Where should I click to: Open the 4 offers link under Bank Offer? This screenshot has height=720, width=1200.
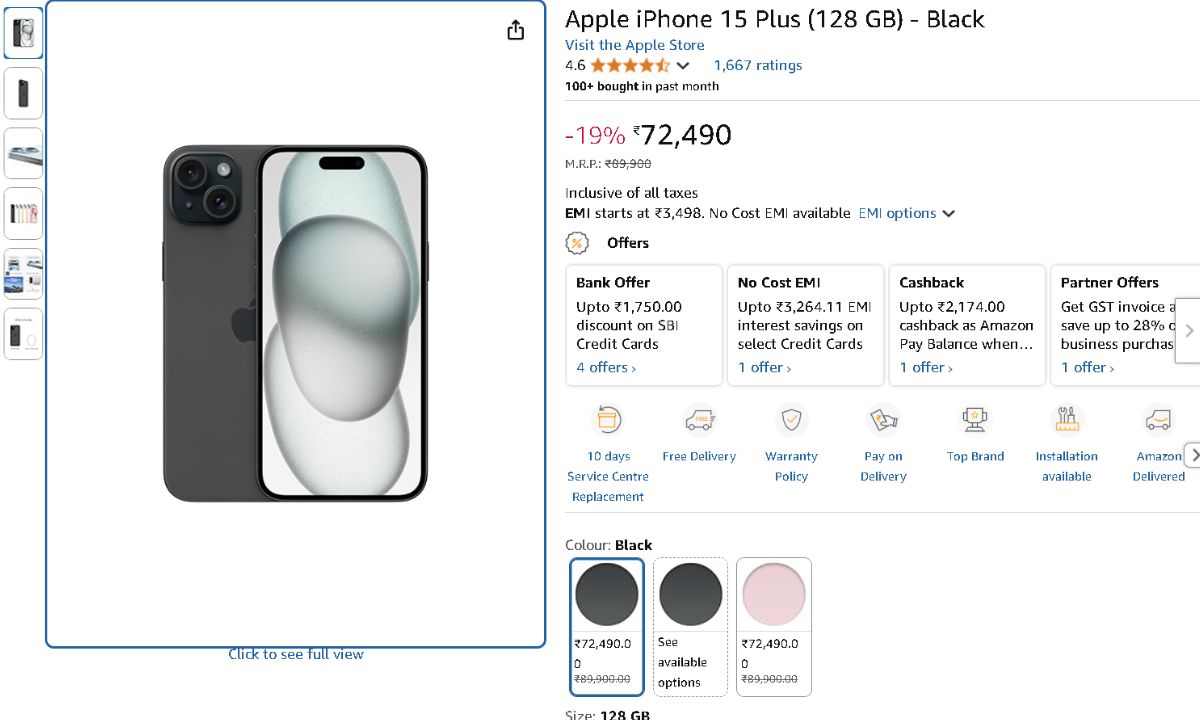click(x=606, y=367)
